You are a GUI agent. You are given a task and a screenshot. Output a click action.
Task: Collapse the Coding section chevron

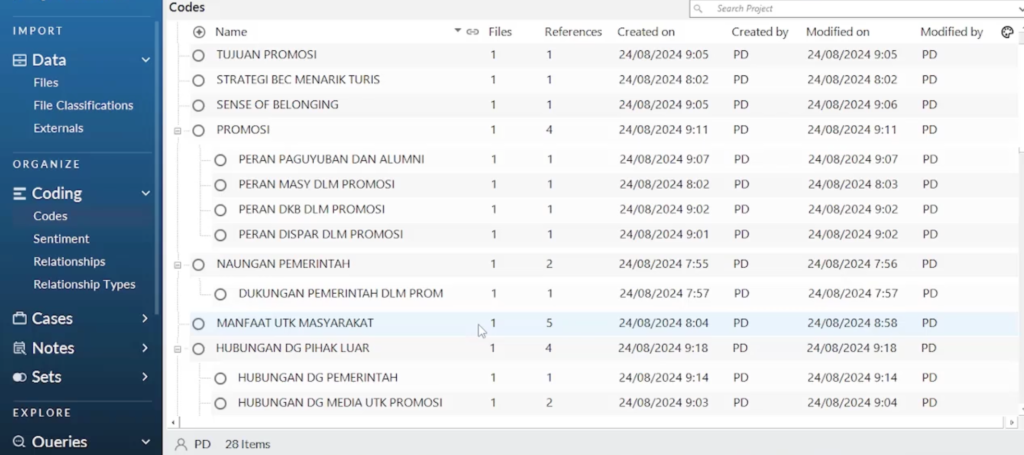tap(146, 193)
